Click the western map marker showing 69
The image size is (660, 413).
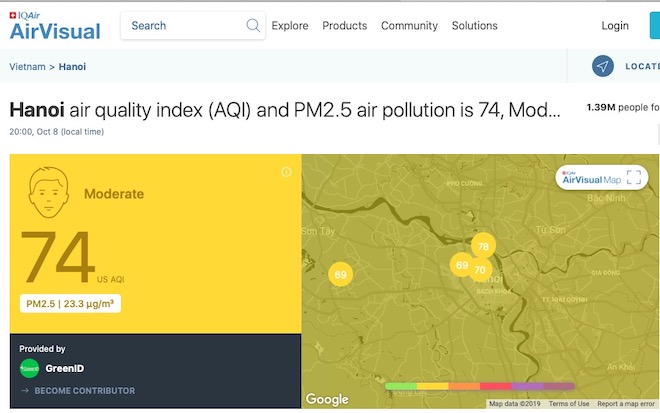coord(340,275)
